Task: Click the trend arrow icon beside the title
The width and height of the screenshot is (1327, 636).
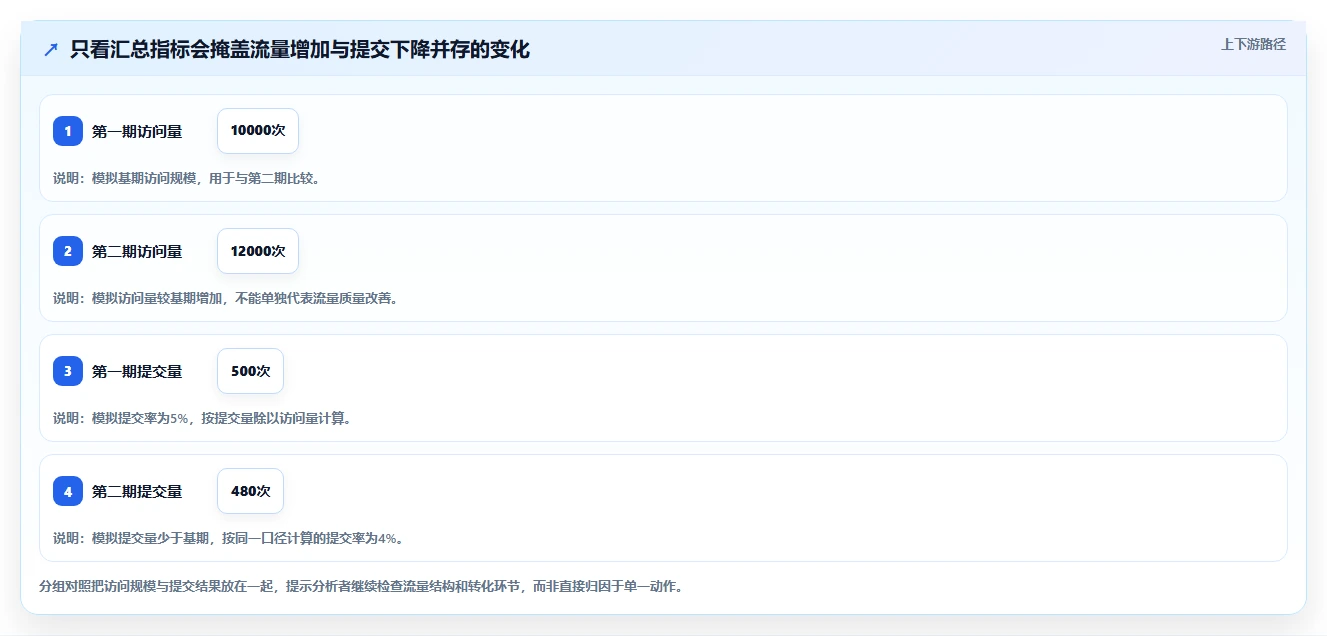Action: (x=51, y=50)
